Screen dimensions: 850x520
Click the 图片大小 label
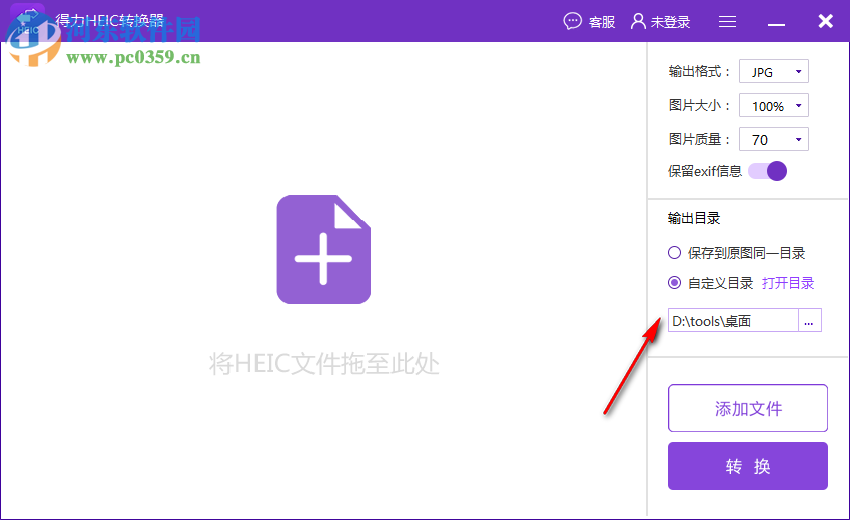(x=699, y=105)
